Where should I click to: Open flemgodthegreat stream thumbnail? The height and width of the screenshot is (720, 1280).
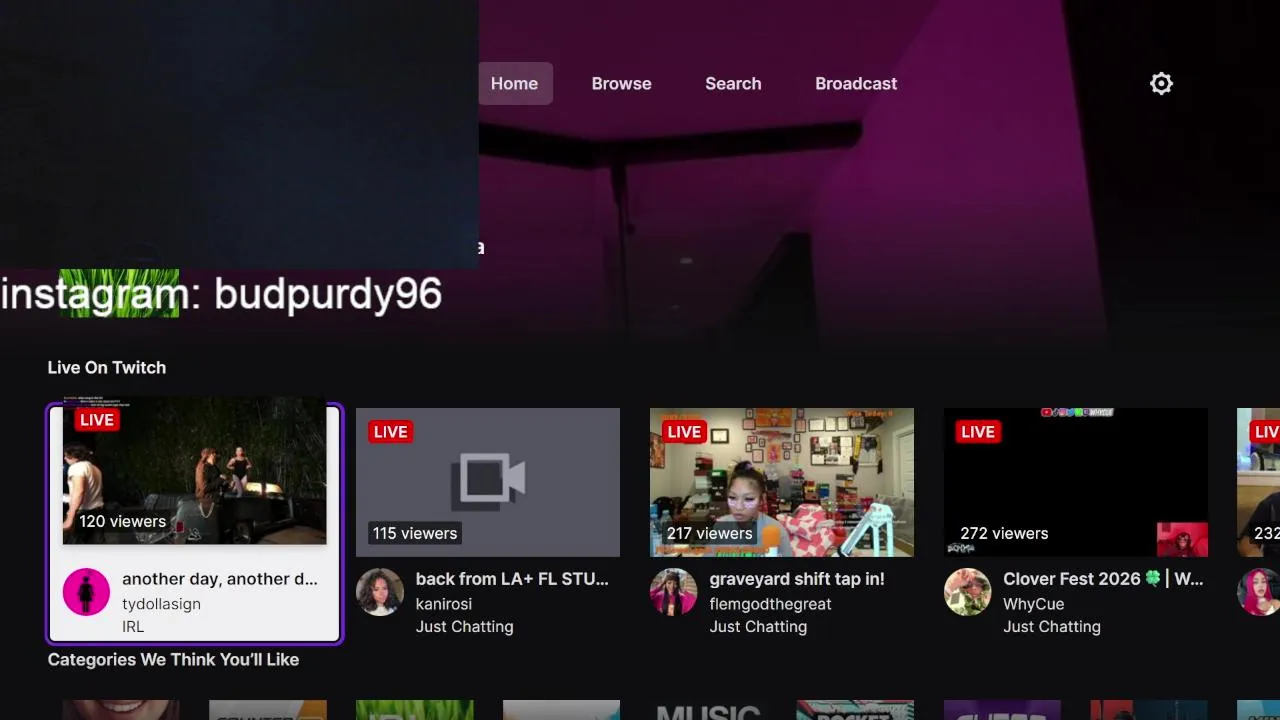click(782, 482)
